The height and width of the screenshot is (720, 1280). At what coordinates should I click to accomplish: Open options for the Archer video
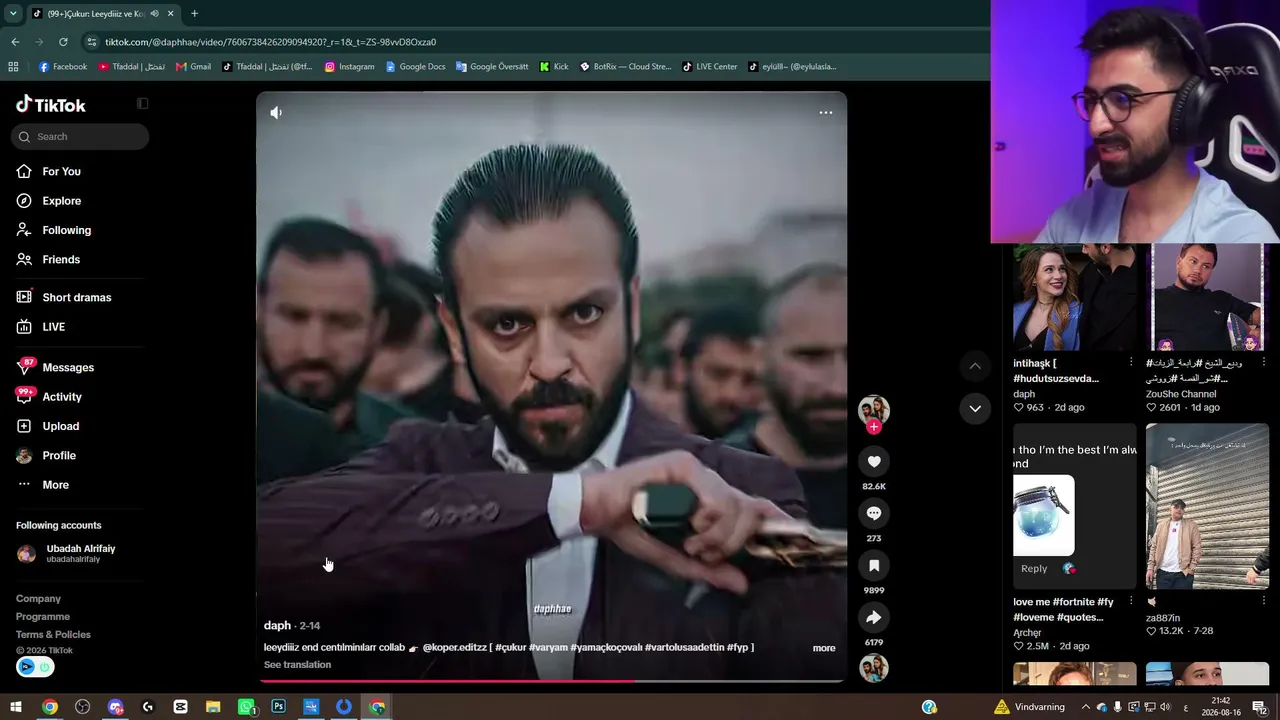coord(1131,601)
